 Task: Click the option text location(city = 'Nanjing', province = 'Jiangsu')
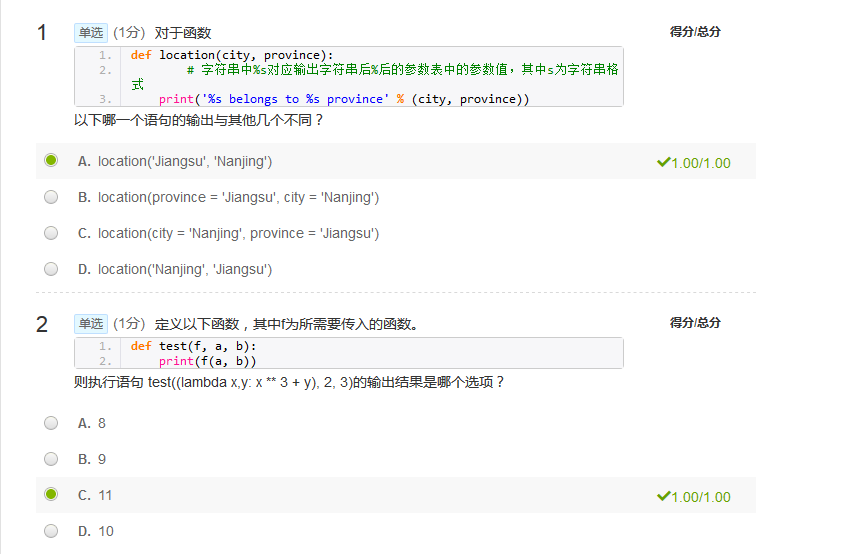pyautogui.click(x=239, y=234)
